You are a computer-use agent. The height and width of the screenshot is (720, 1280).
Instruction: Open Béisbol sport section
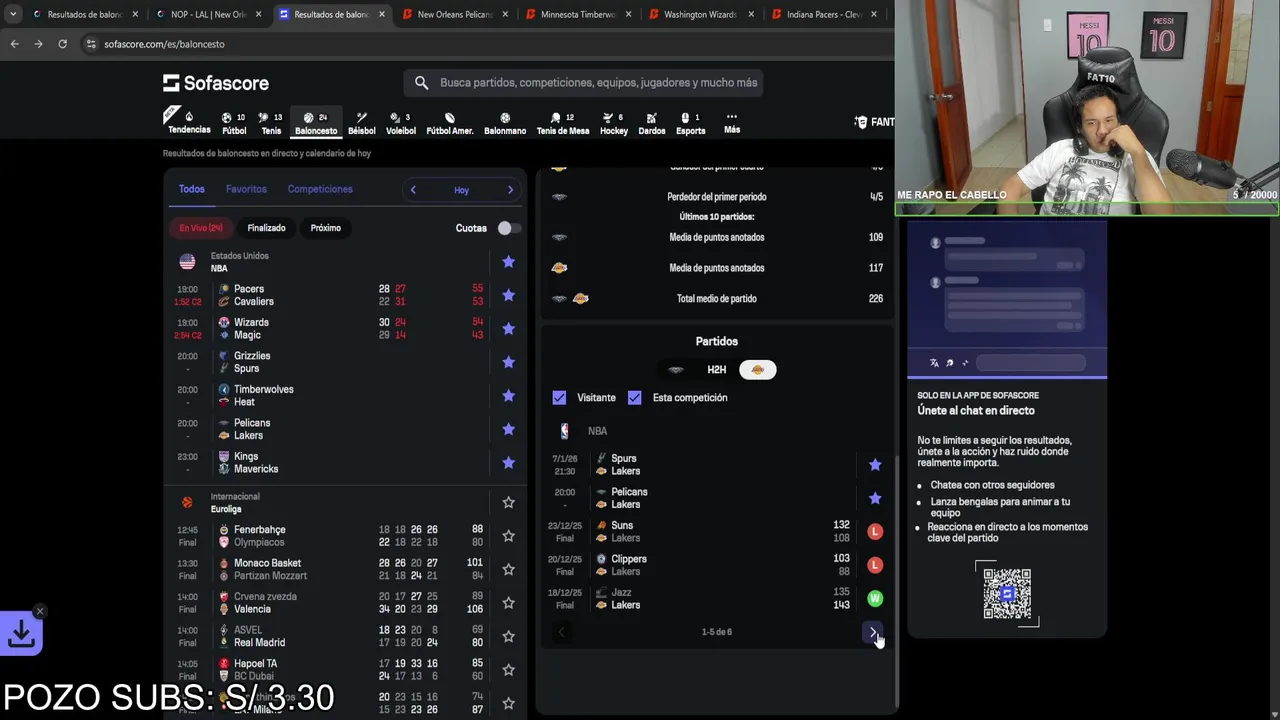coord(362,123)
